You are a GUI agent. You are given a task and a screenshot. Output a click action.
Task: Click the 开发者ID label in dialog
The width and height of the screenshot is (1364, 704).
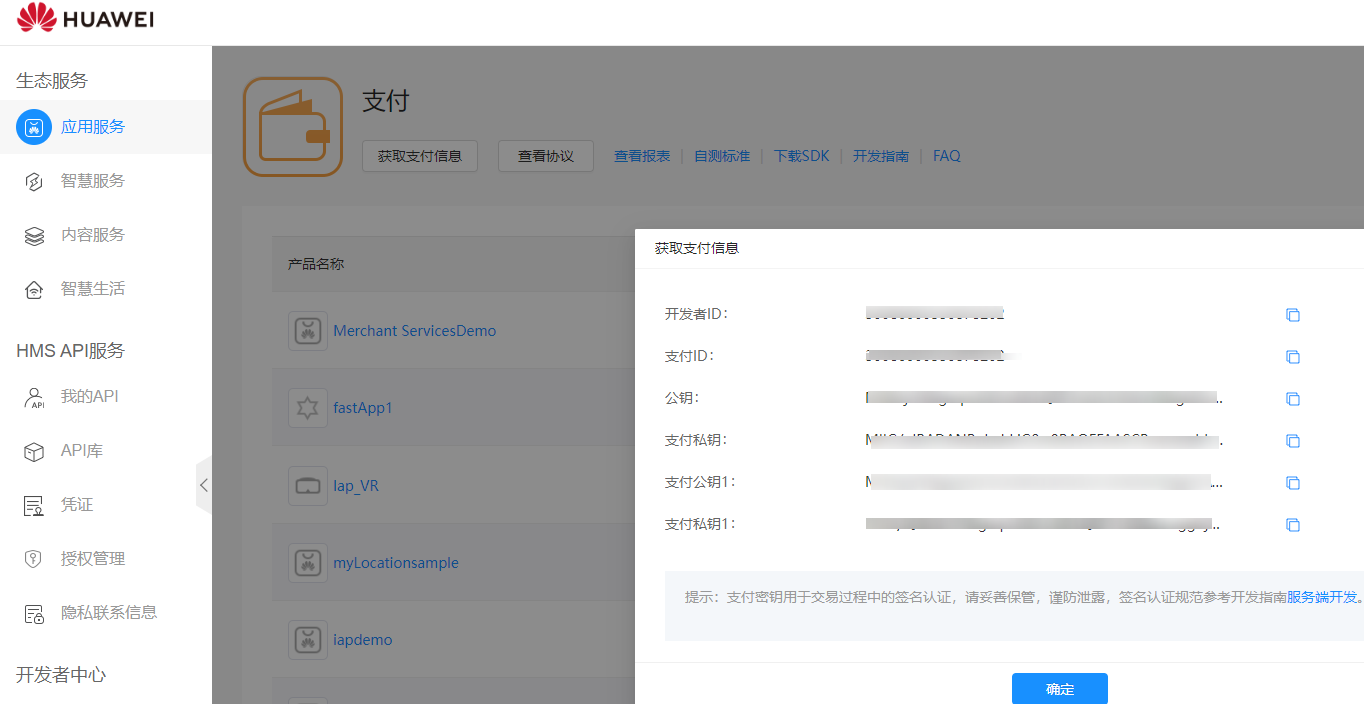coord(697,314)
